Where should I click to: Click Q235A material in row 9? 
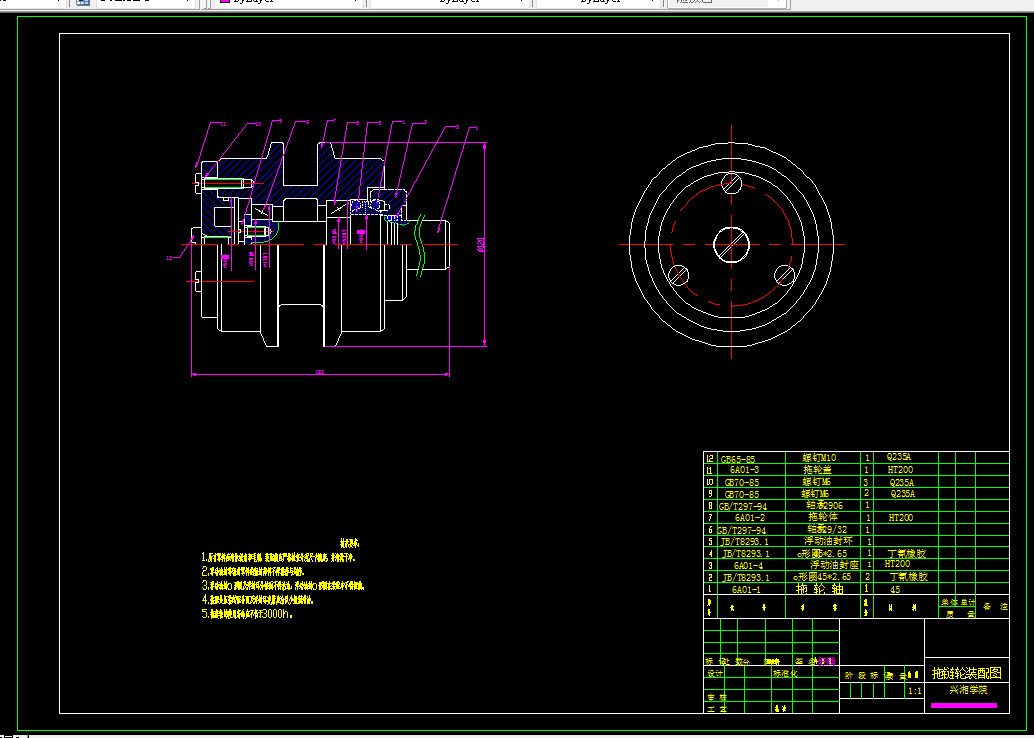click(x=903, y=493)
